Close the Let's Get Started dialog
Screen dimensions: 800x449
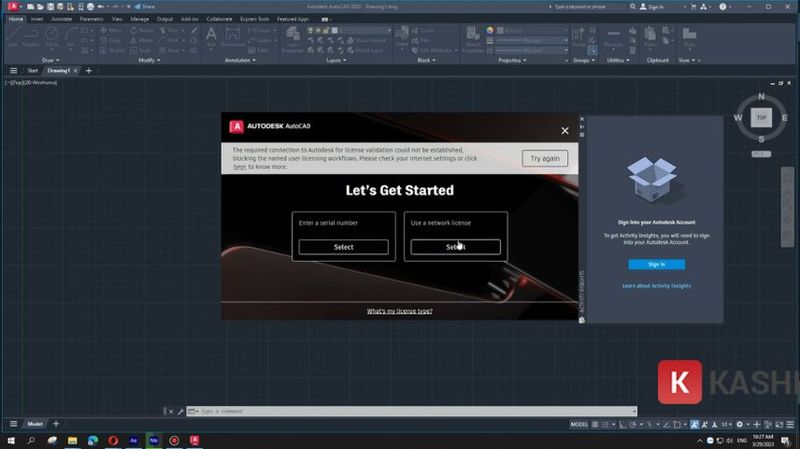[x=565, y=130]
